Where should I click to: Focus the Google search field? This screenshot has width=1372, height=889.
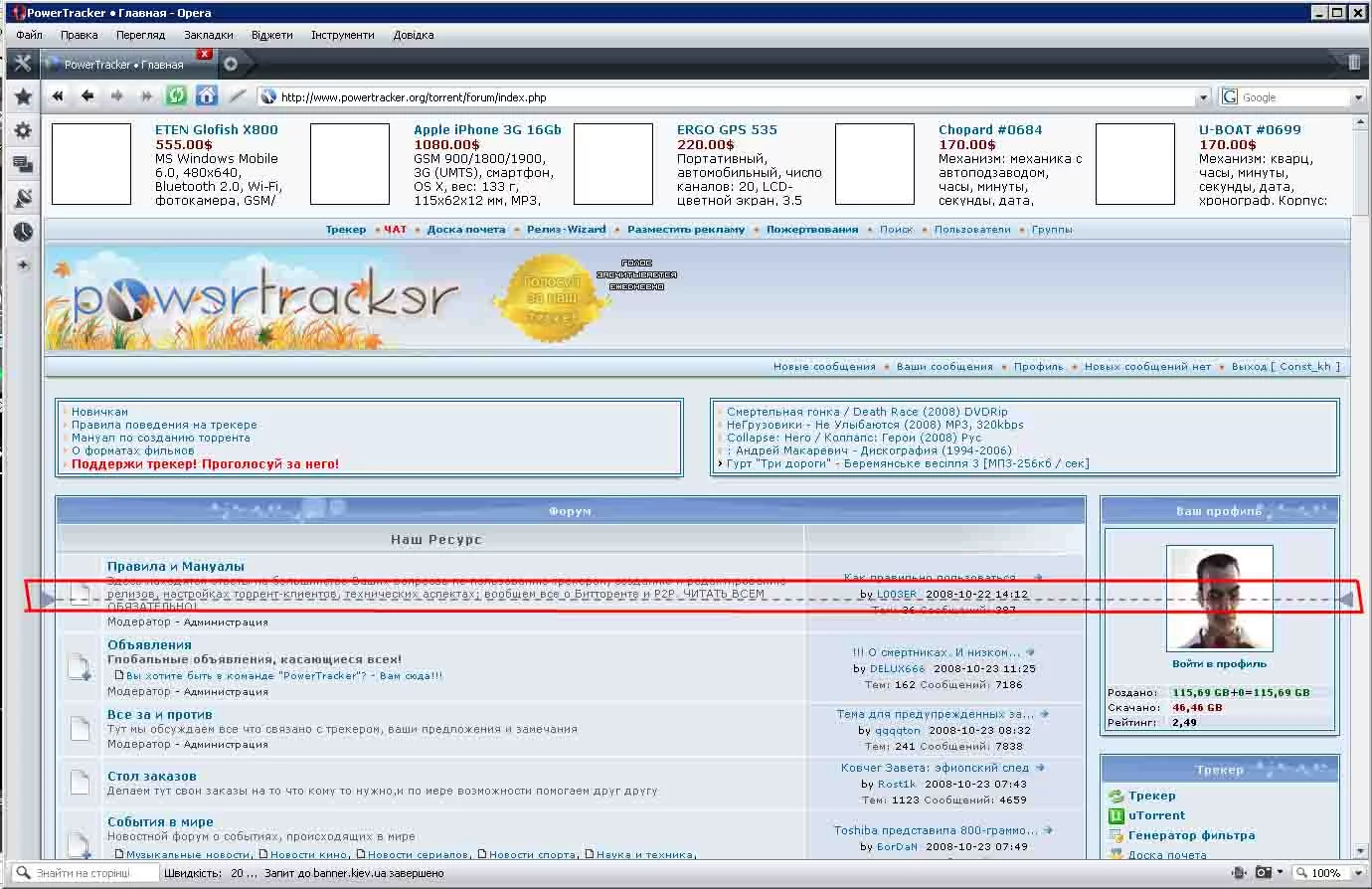click(x=1294, y=97)
